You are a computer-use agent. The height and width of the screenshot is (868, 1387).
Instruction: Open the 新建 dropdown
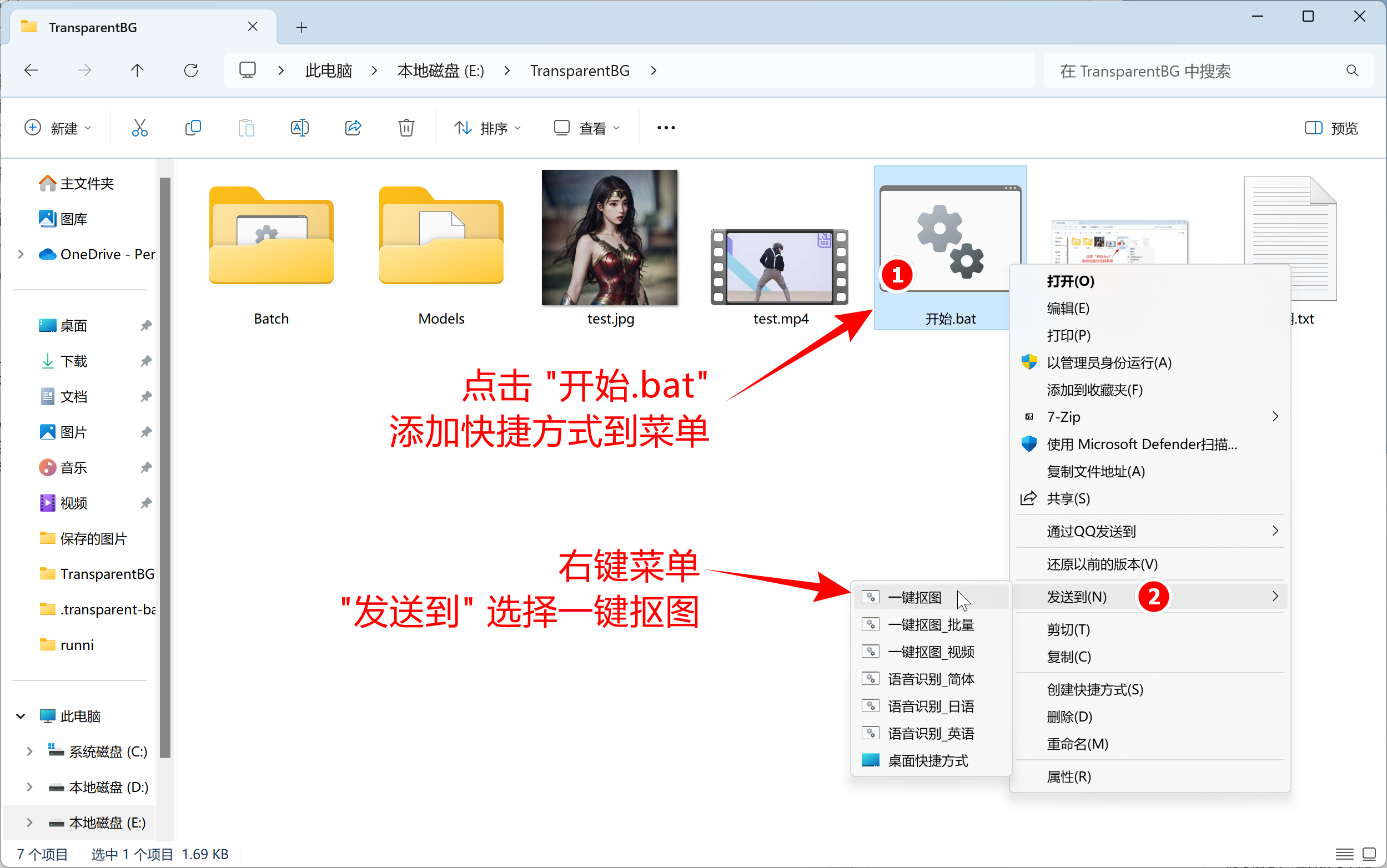point(57,128)
